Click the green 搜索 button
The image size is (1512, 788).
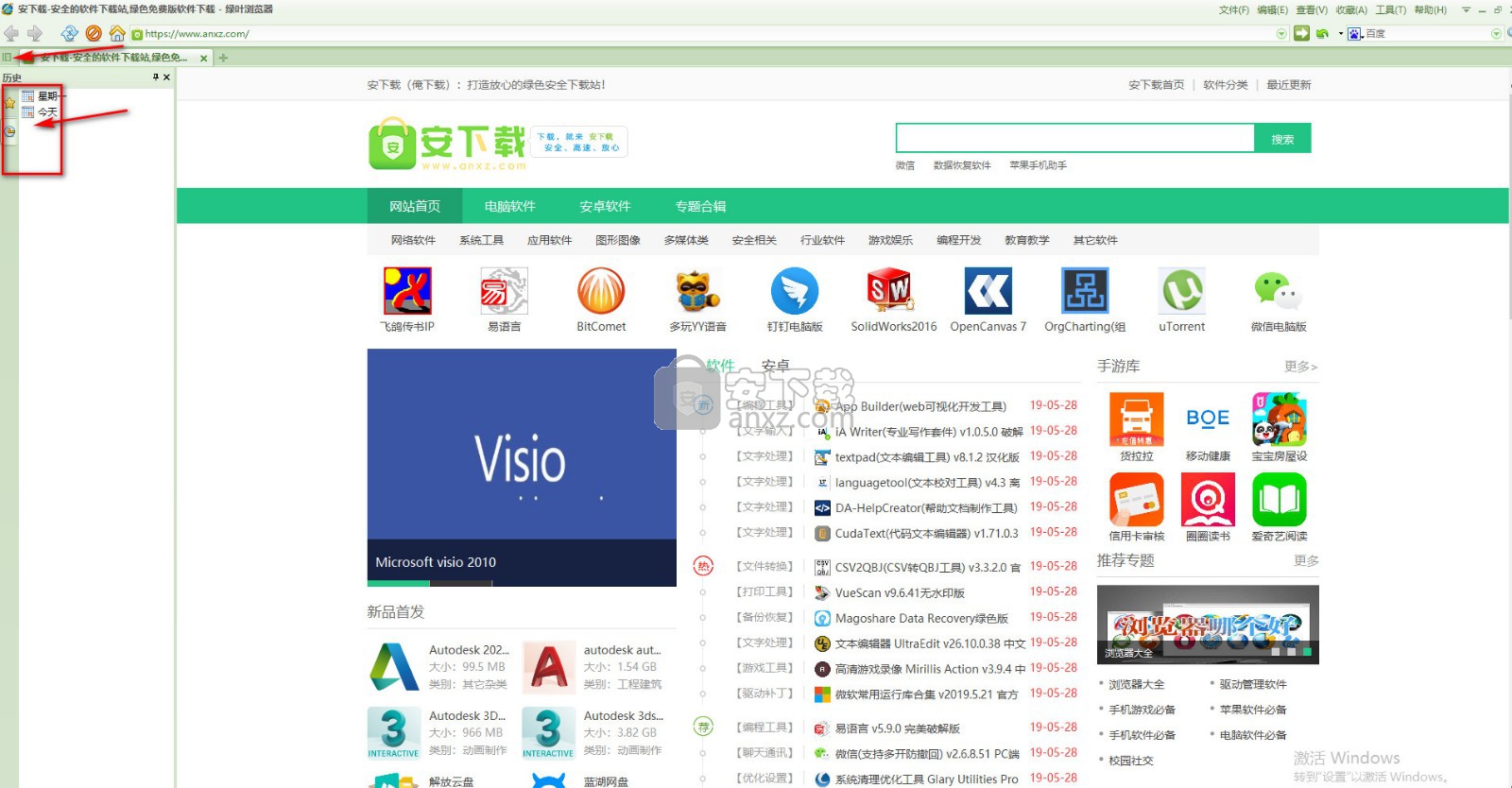click(1282, 139)
